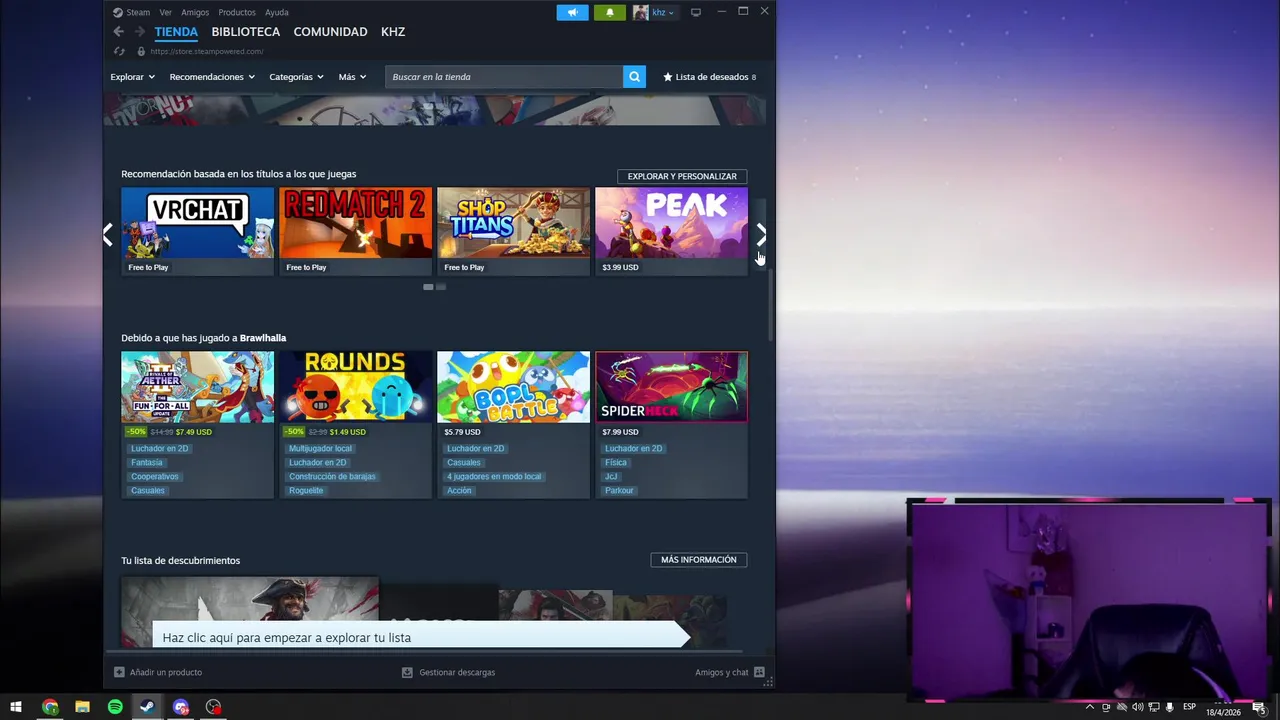1280x720 pixels.
Task: Open the Shop Titans game thumbnail
Action: tap(513, 223)
